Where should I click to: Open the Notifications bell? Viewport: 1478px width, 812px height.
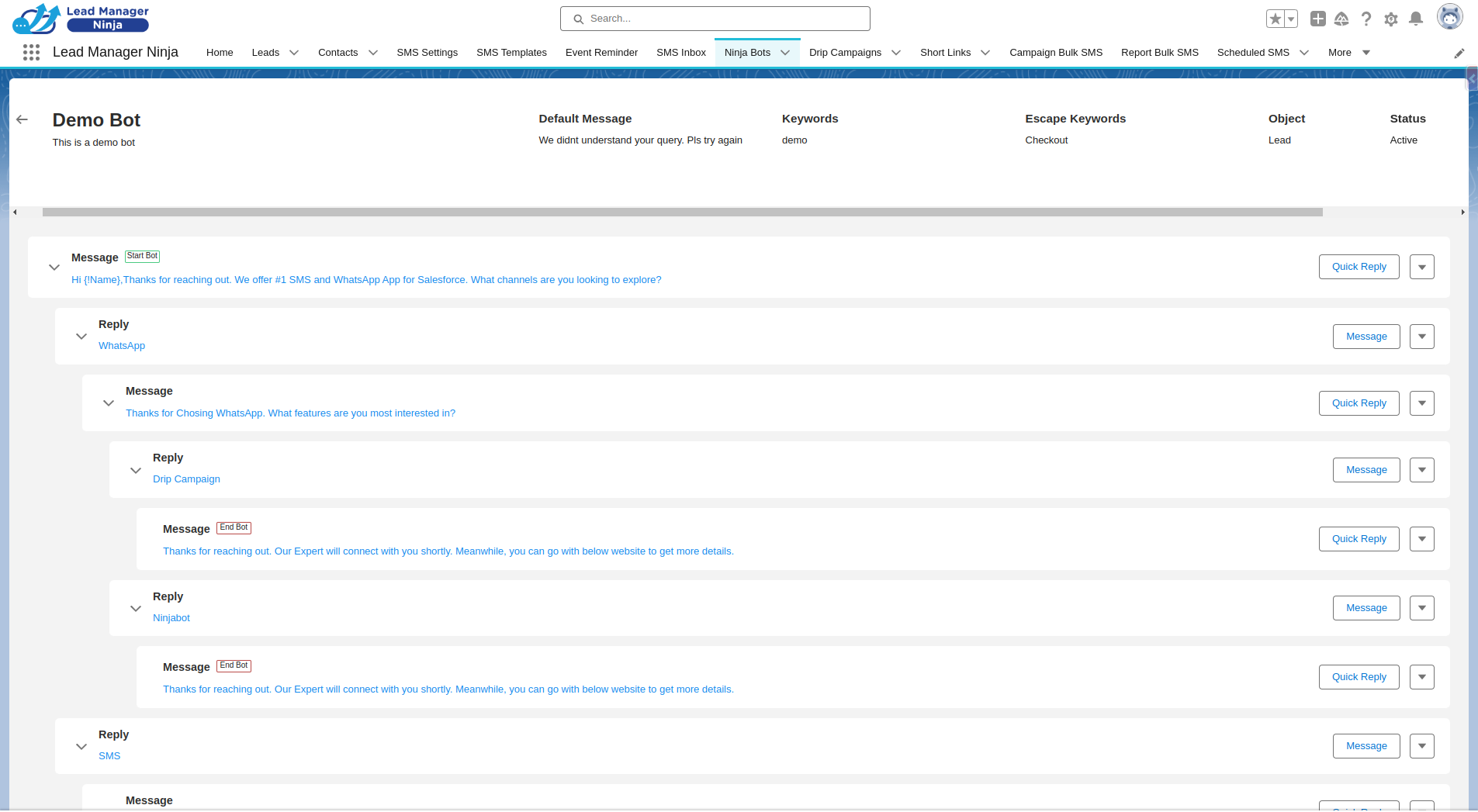point(1416,19)
